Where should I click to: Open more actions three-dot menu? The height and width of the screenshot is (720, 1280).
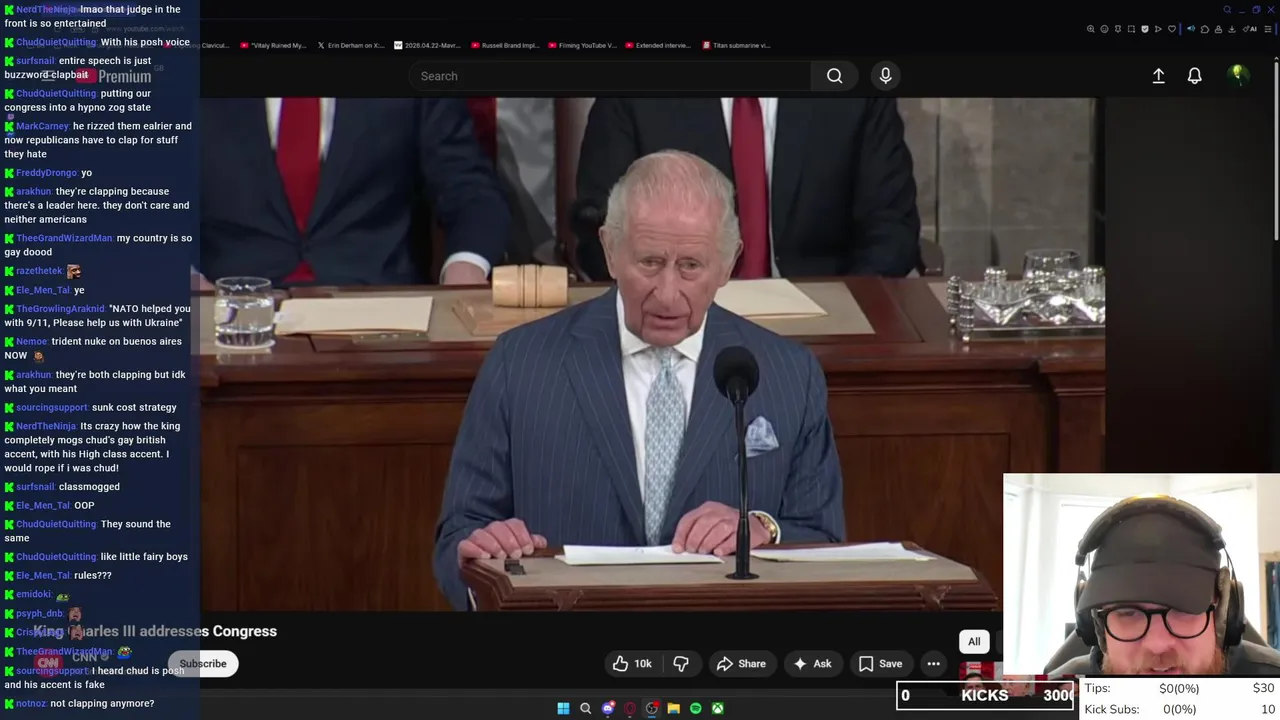(933, 663)
